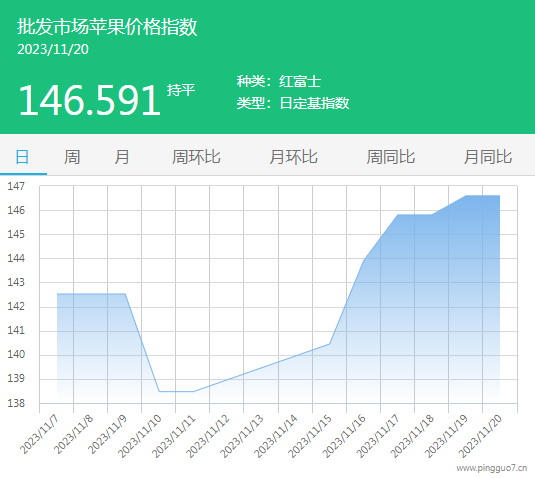Open the 月同比 tab
The height and width of the screenshot is (478, 535).
tap(488, 157)
